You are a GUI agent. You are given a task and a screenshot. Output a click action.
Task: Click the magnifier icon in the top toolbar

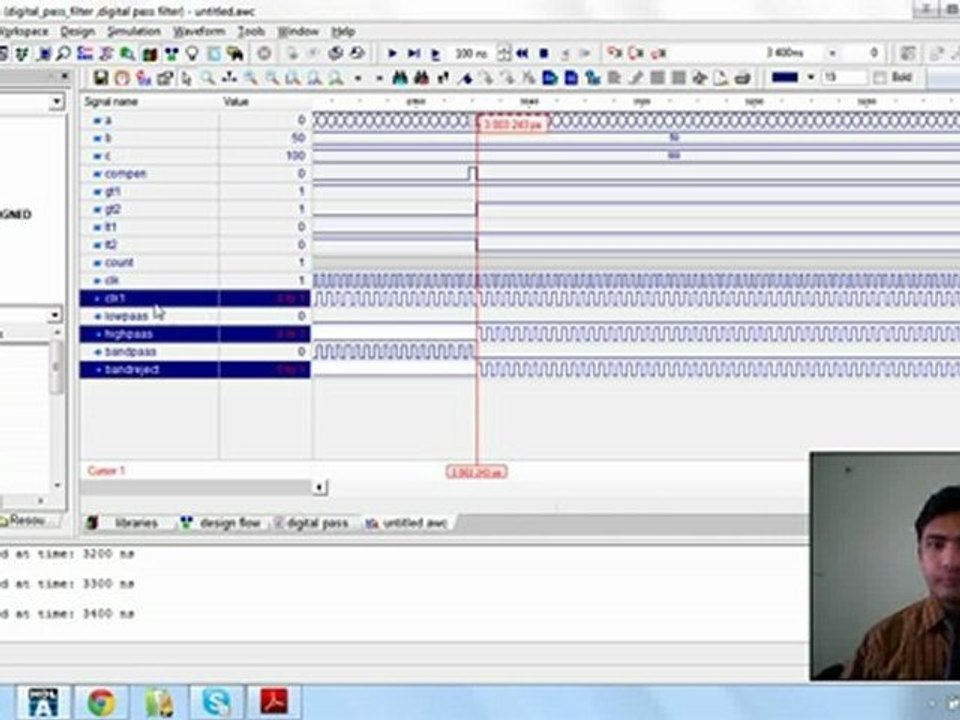click(x=64, y=54)
